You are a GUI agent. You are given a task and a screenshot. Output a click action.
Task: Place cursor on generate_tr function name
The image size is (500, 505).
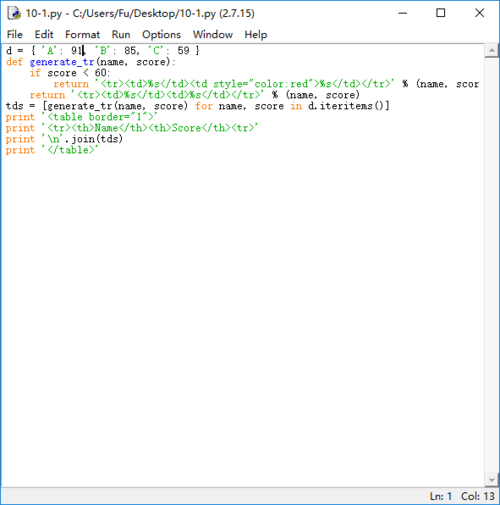pyautogui.click(x=62, y=62)
